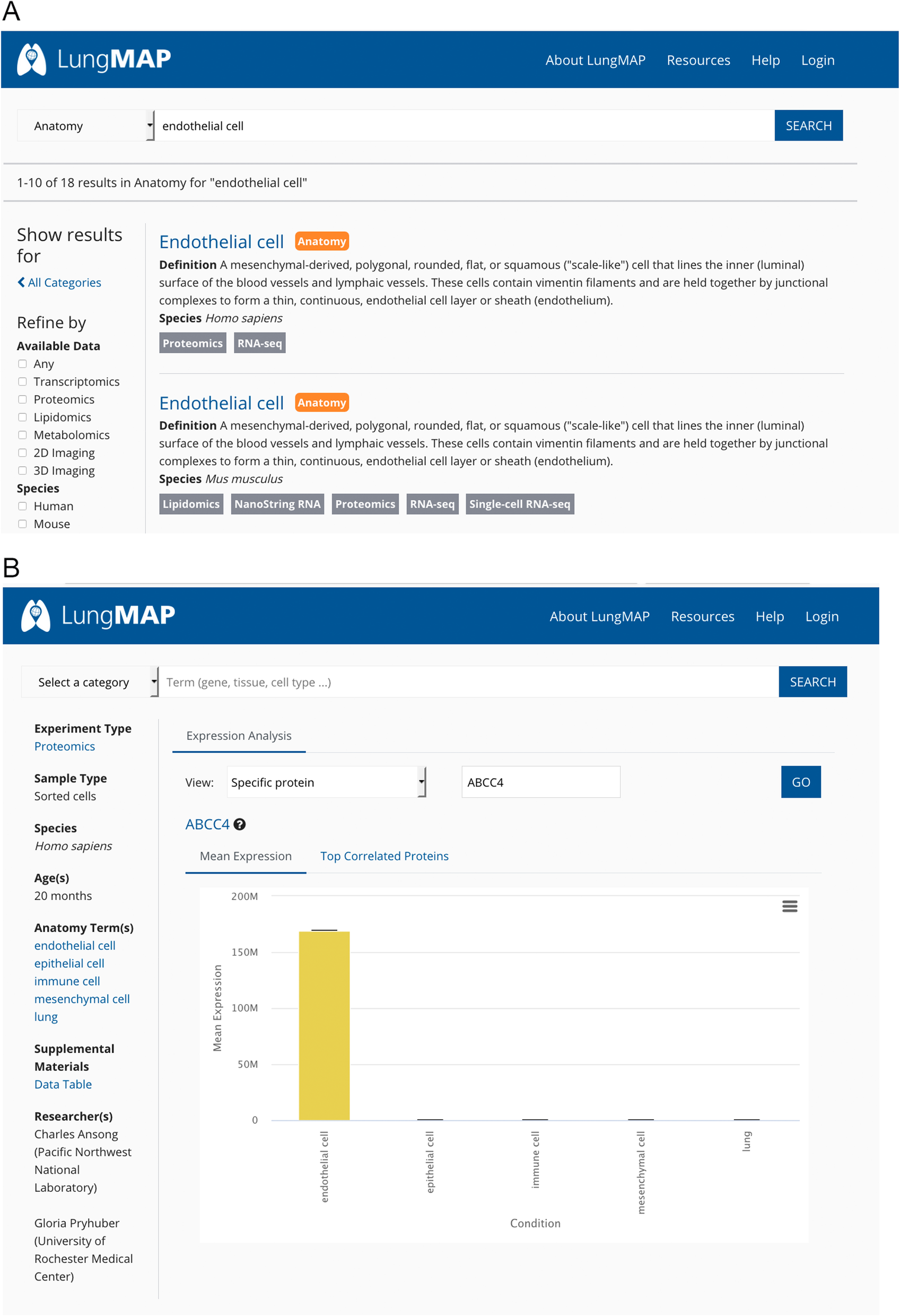Open Resources menu in panel A header
This screenshot has height=1316, width=900.
[x=698, y=60]
